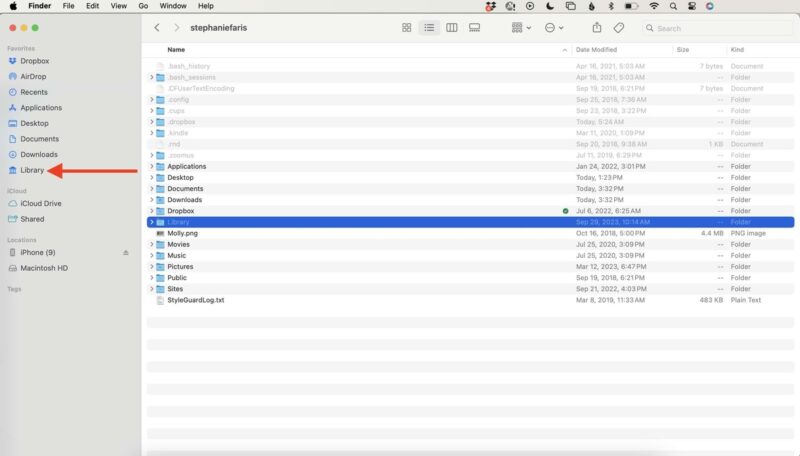Expand the Applications folder row
This screenshot has width=800, height=456.
click(x=152, y=166)
